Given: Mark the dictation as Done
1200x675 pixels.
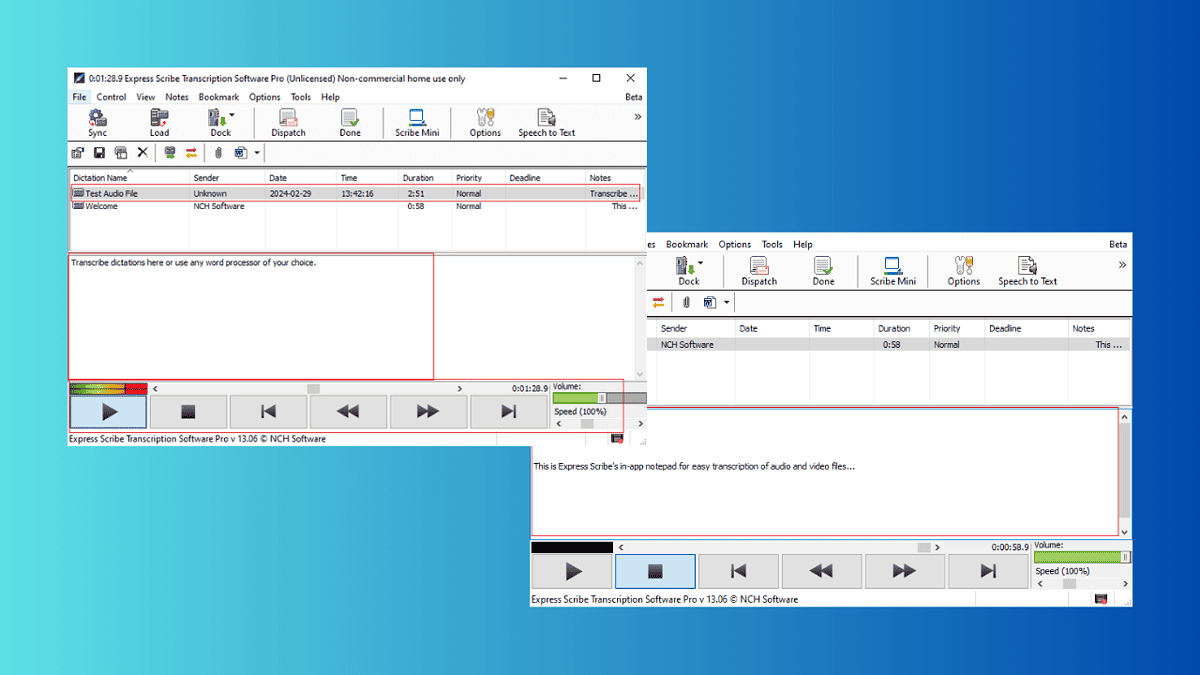Looking at the screenshot, I should point(350,121).
